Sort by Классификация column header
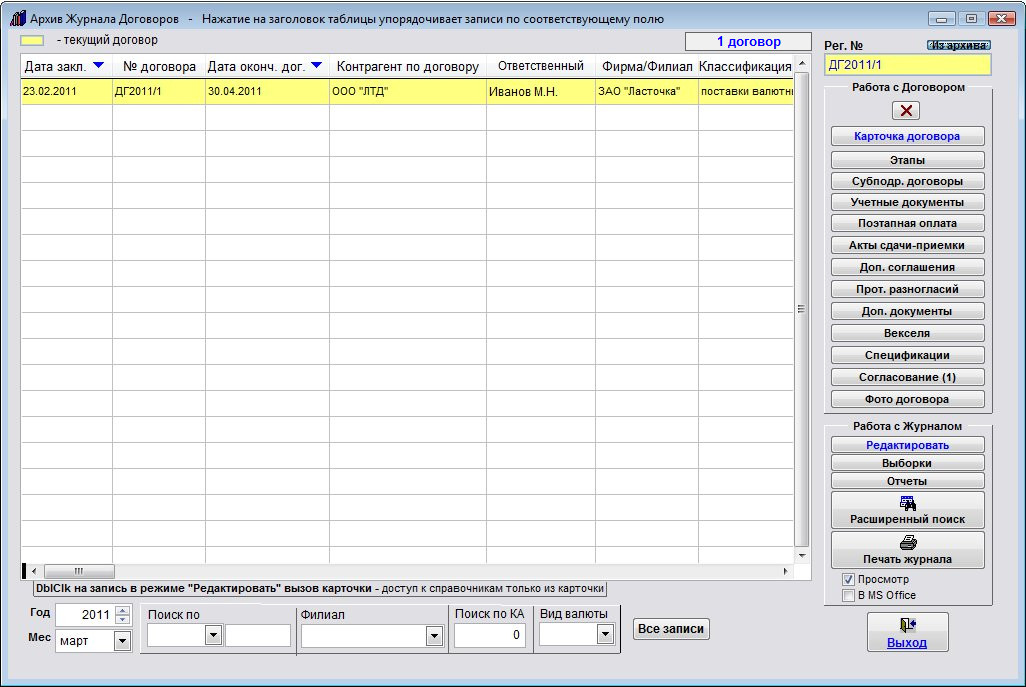Viewport: 1026px width, 687px height. click(x=745, y=66)
